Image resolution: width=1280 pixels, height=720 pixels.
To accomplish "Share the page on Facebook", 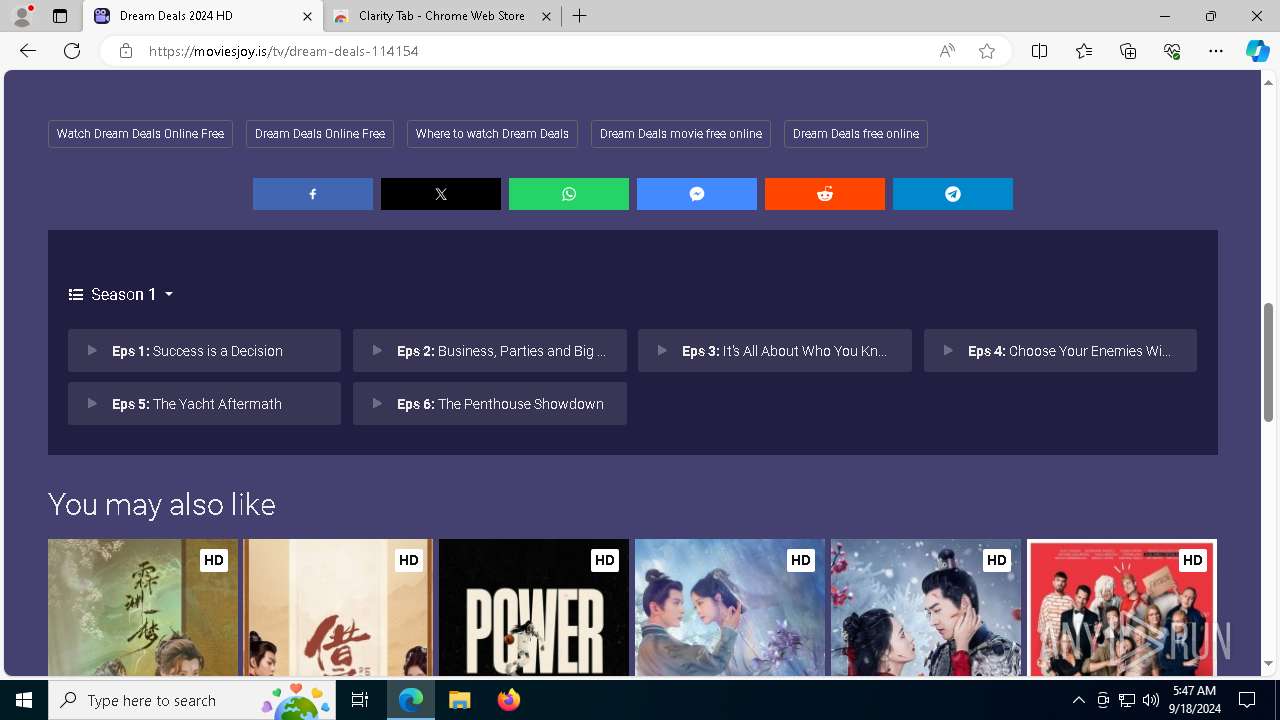I will point(313,194).
